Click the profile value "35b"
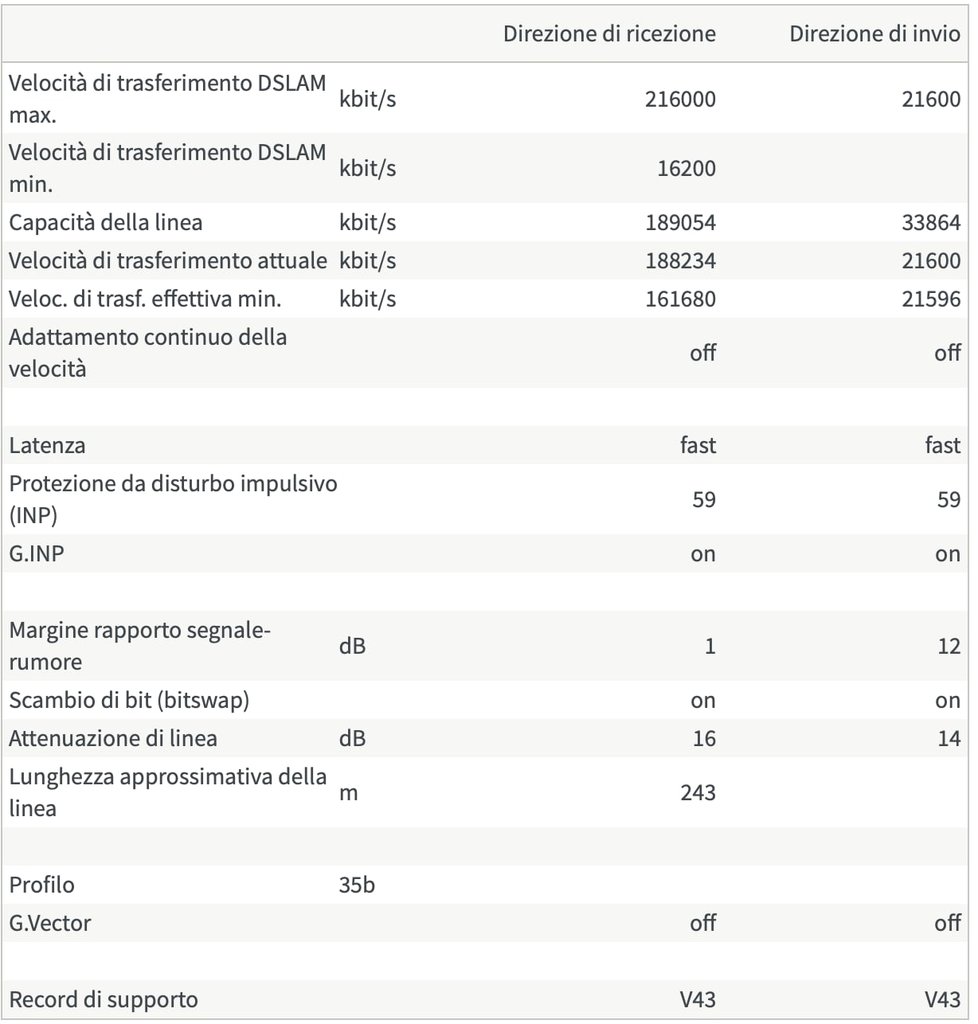Image resolution: width=978 pixels, height=1024 pixels. [x=357, y=885]
